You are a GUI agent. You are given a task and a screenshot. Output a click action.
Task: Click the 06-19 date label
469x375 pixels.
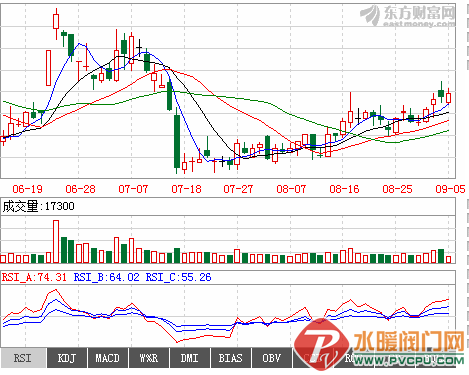(27, 189)
